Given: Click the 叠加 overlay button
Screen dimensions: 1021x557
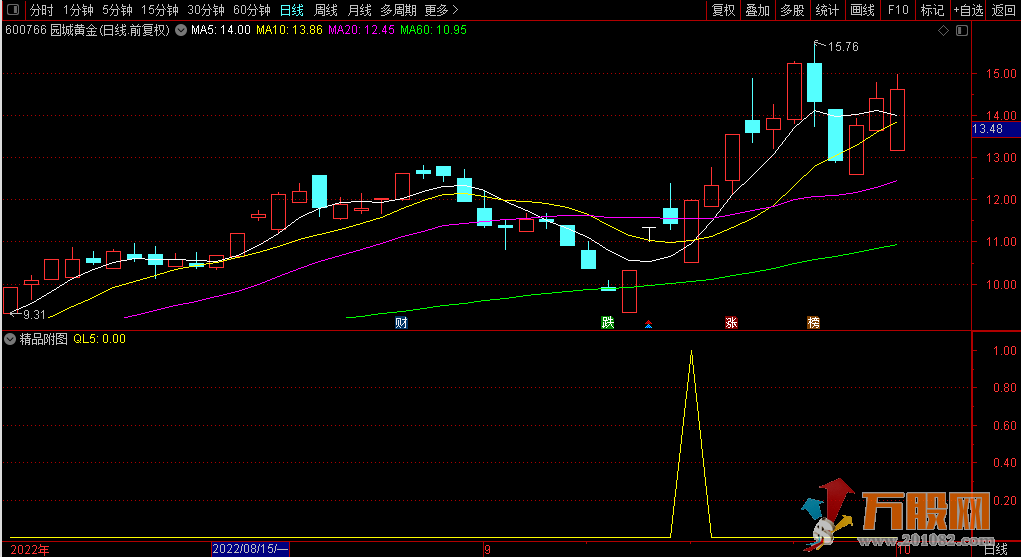Looking at the screenshot, I should point(757,10).
